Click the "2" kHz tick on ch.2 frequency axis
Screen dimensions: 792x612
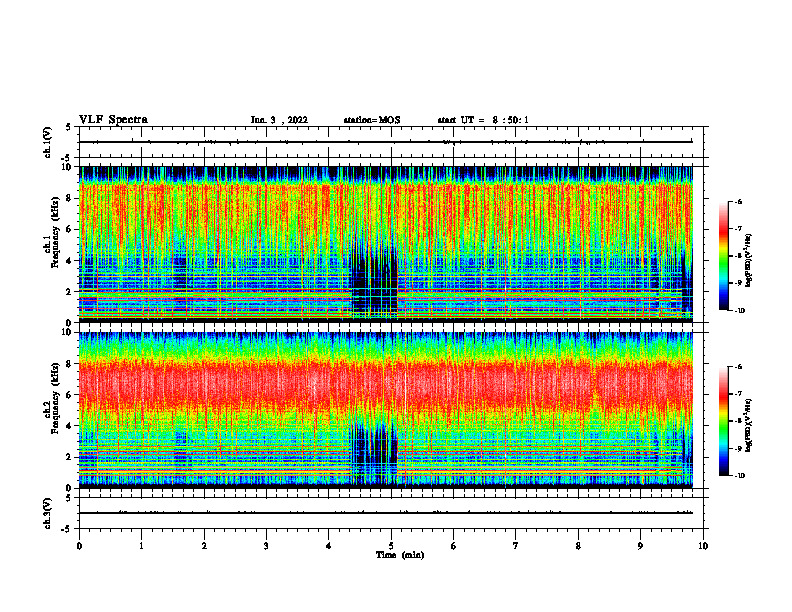point(70,457)
